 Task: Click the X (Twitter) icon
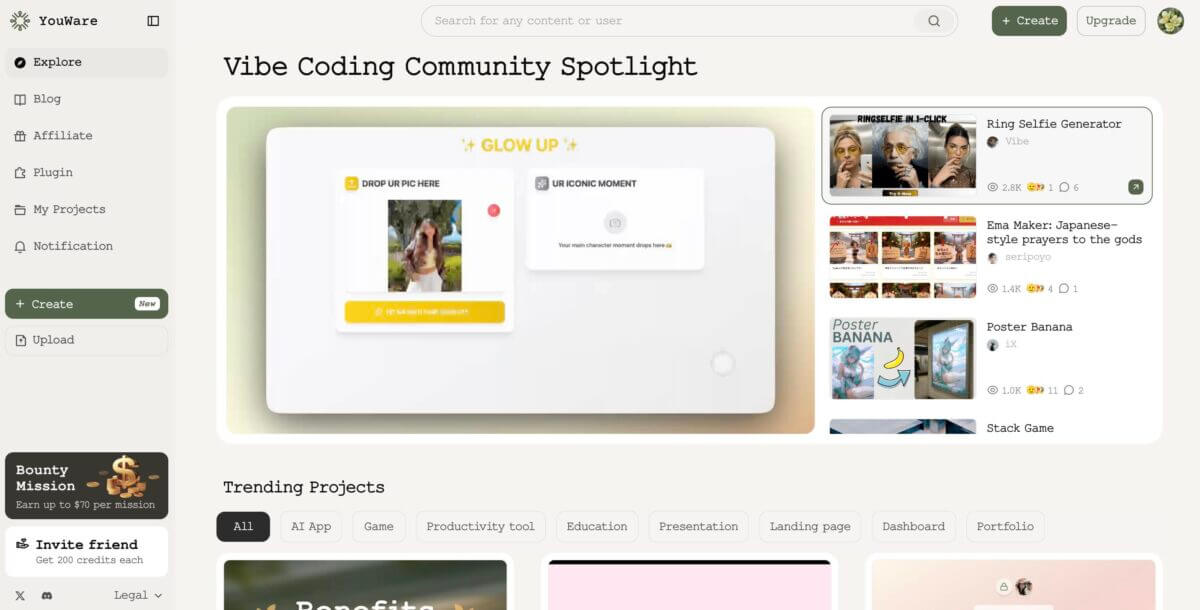pyautogui.click(x=20, y=595)
